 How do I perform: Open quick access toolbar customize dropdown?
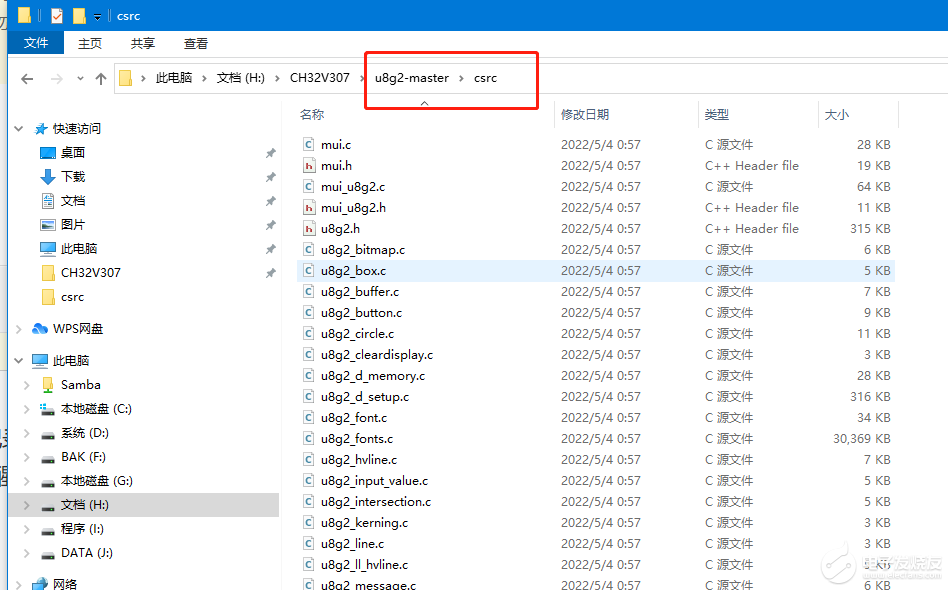(x=97, y=16)
